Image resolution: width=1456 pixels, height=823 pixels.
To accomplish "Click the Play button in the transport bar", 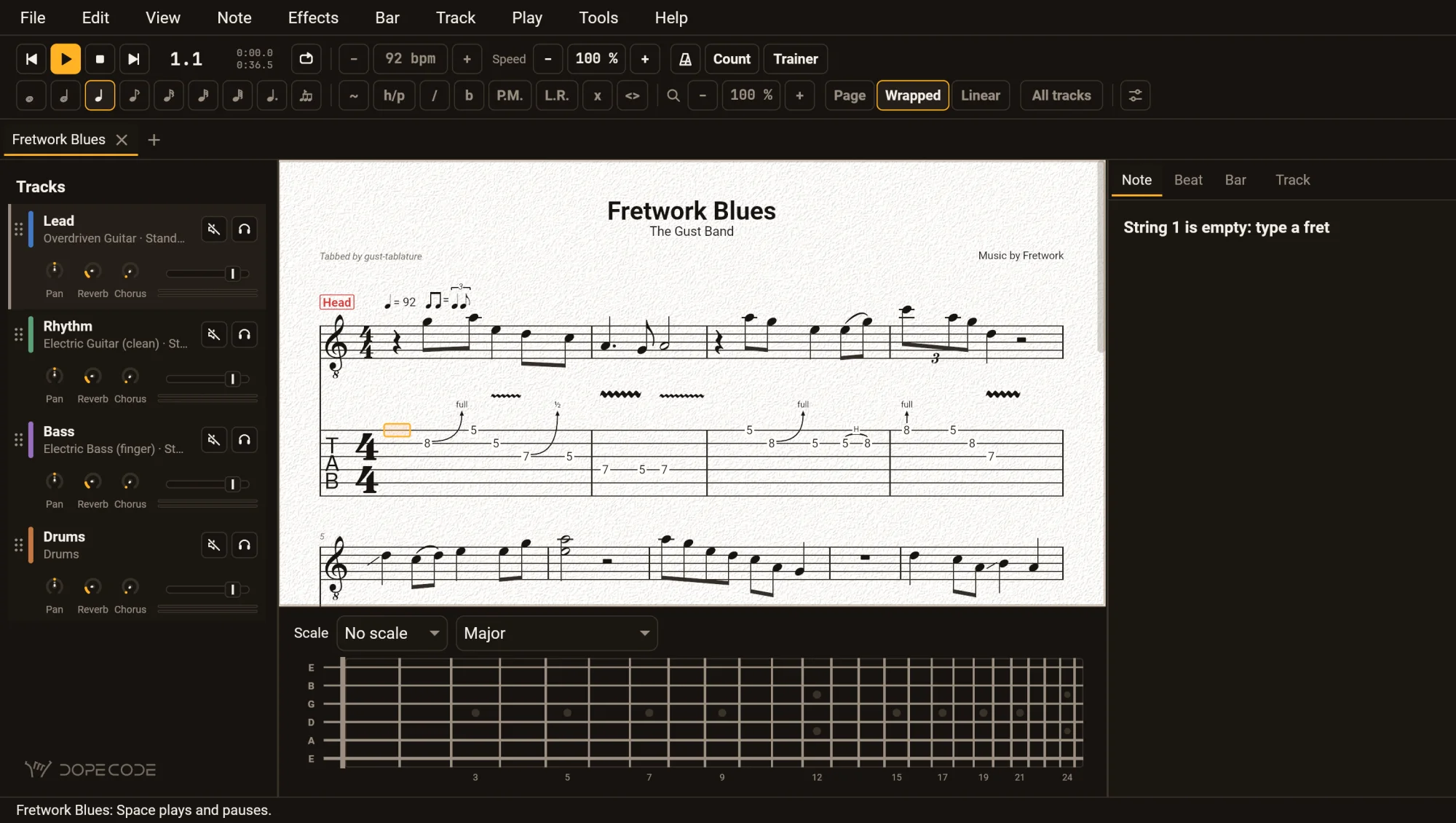I will click(66, 59).
